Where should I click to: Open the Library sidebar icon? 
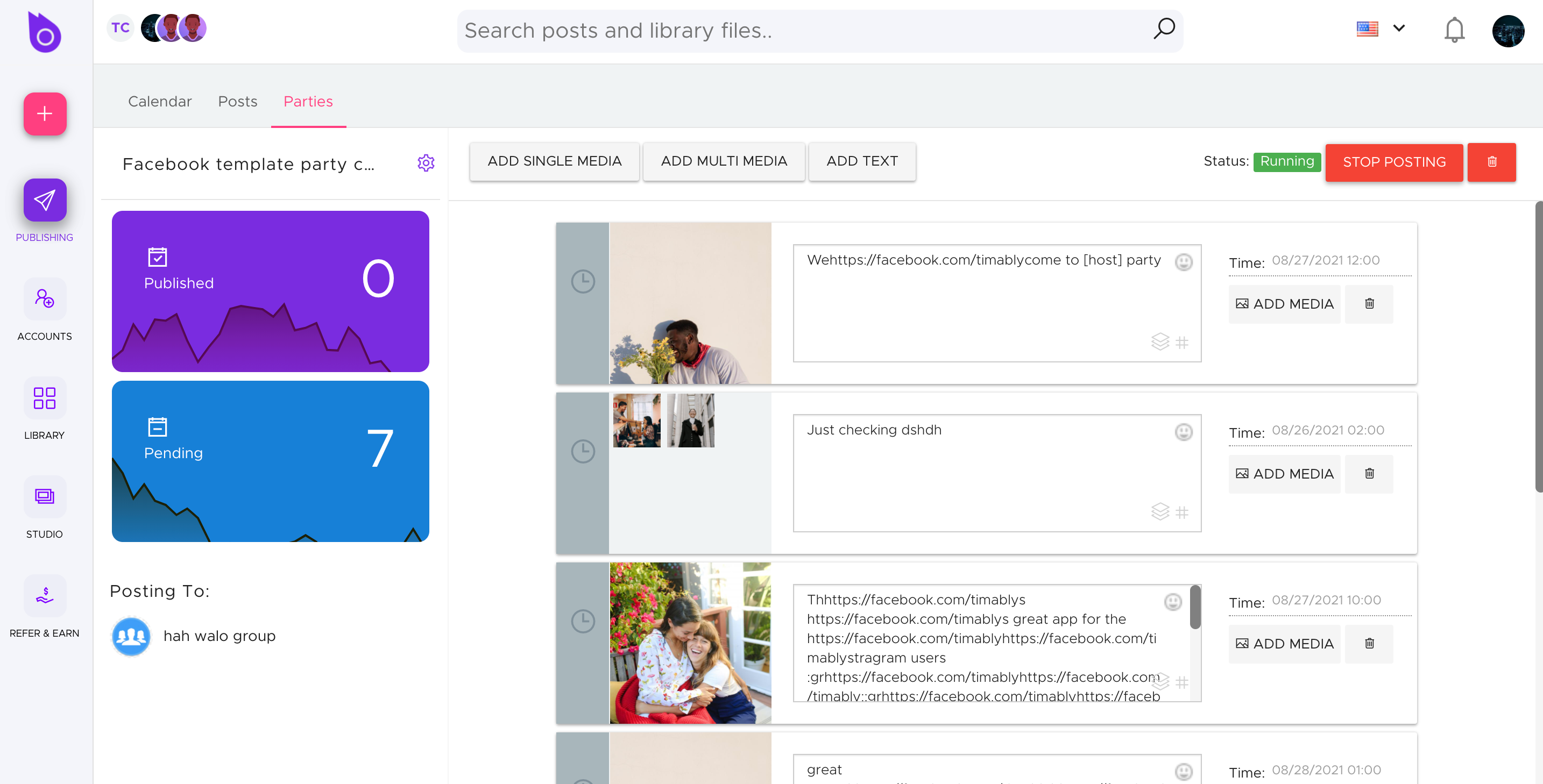coord(45,397)
